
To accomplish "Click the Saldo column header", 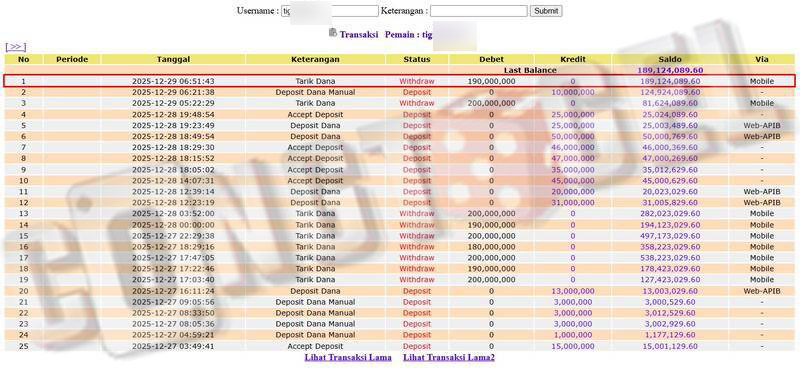I will [670, 59].
